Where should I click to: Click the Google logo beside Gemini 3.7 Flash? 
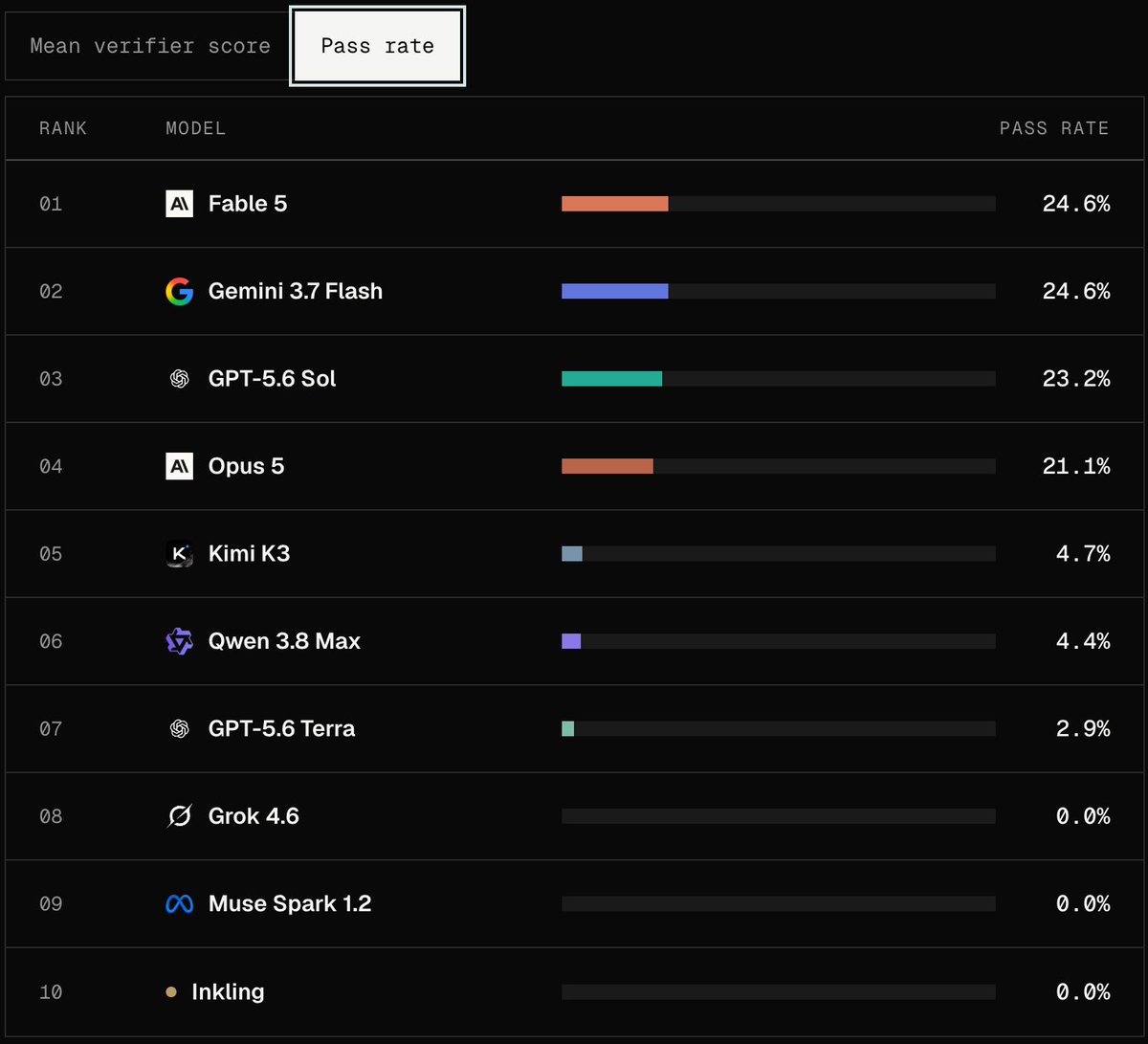point(179,291)
